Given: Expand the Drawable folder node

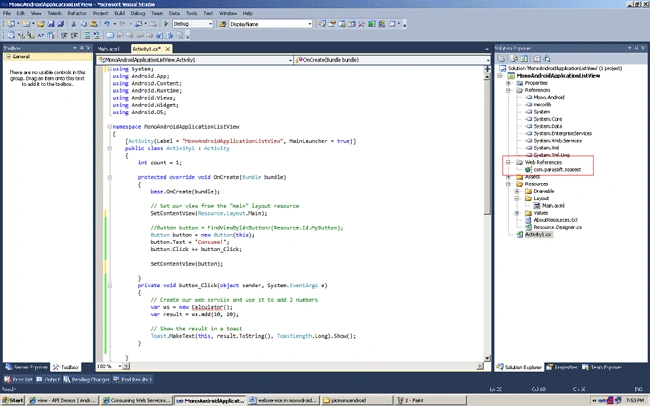Looking at the screenshot, I should 517,191.
